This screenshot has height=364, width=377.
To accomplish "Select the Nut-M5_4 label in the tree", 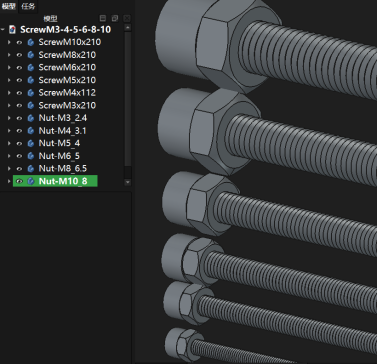I will pos(59,143).
